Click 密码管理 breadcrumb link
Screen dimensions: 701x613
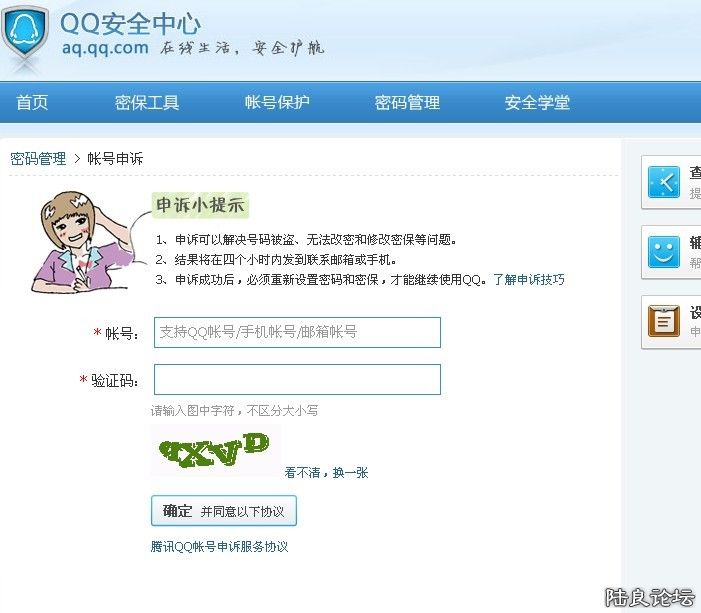tap(38, 158)
